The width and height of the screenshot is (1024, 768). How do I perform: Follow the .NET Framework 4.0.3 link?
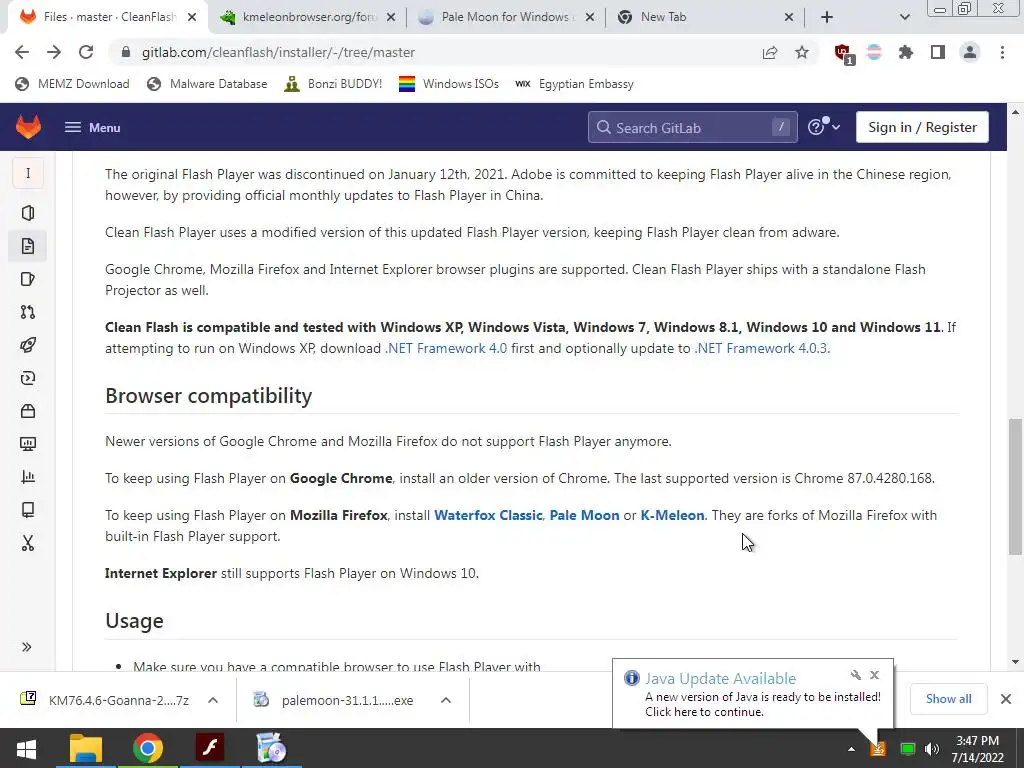point(761,348)
